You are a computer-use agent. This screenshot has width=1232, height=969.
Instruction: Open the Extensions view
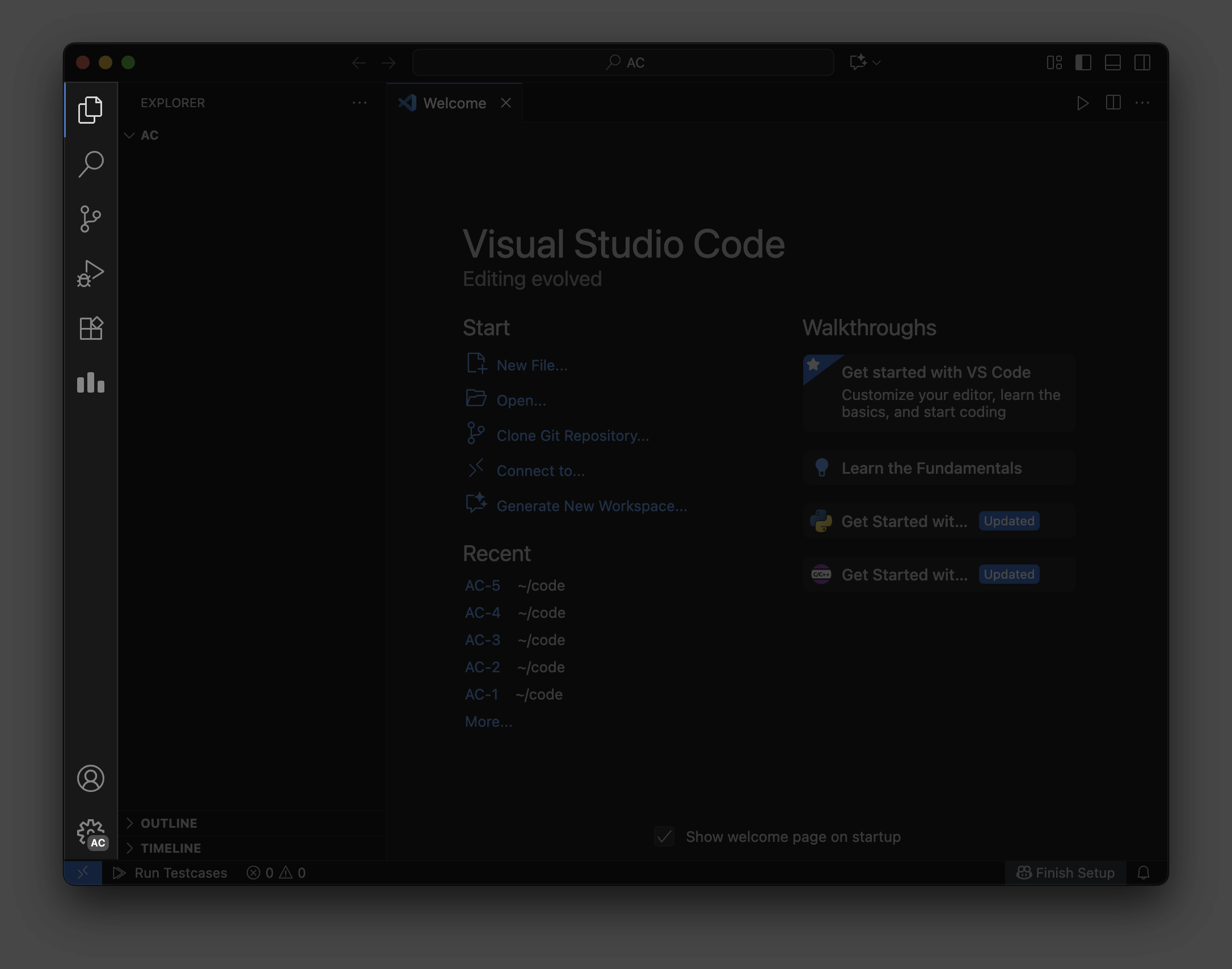pyautogui.click(x=91, y=328)
